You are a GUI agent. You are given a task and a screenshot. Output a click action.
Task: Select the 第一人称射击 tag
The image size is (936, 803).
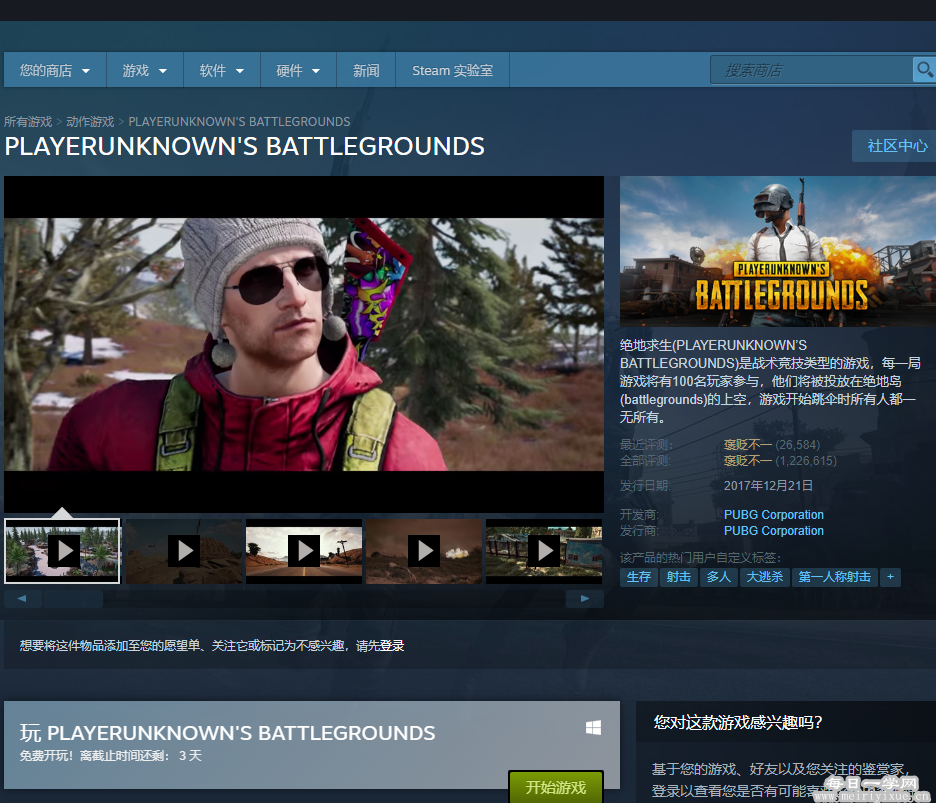pos(835,577)
